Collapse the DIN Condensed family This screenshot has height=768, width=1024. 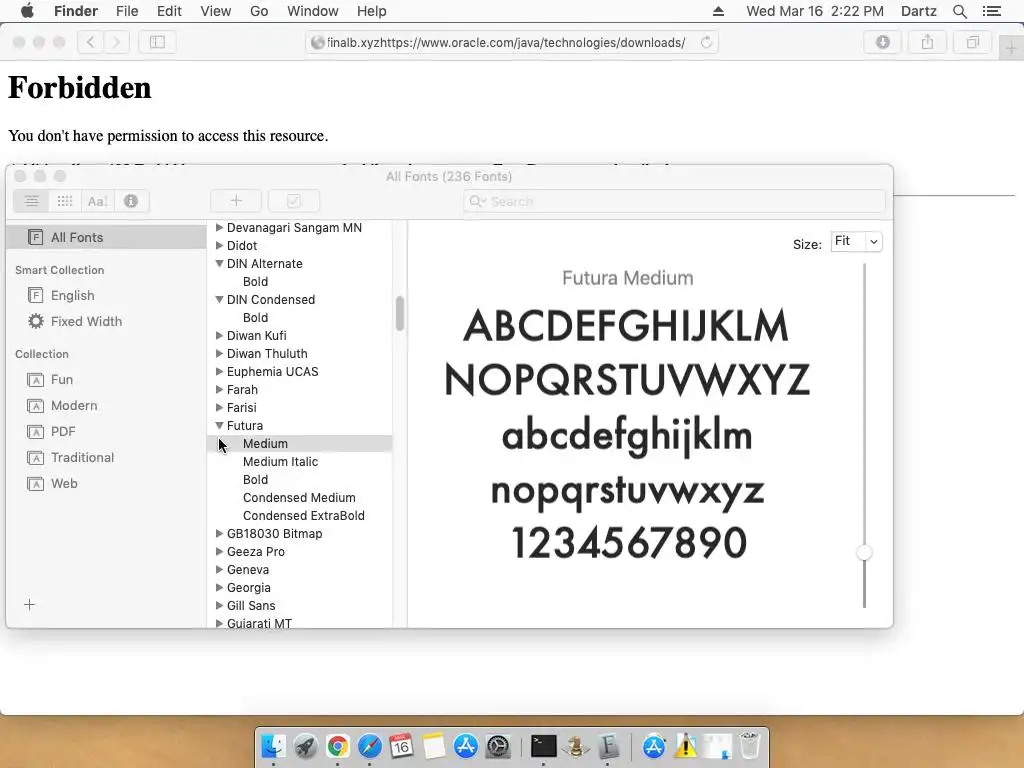(x=219, y=299)
